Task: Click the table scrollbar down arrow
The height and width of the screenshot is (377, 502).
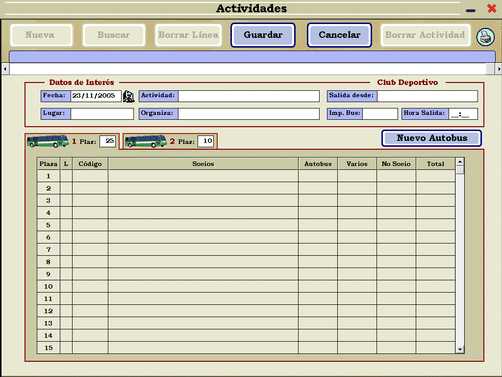Action: tap(460, 349)
